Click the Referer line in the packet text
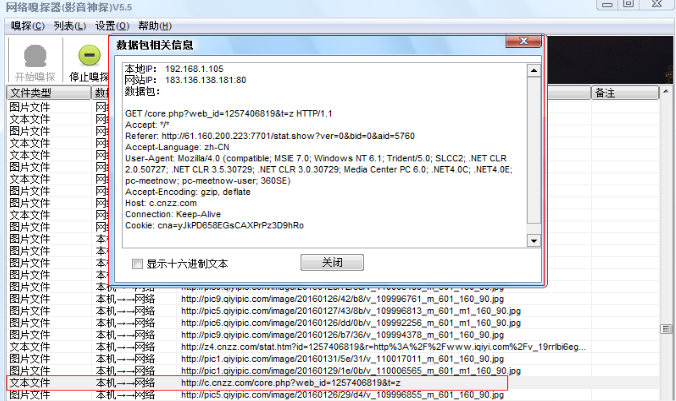The height and width of the screenshot is (401, 676). [270, 136]
